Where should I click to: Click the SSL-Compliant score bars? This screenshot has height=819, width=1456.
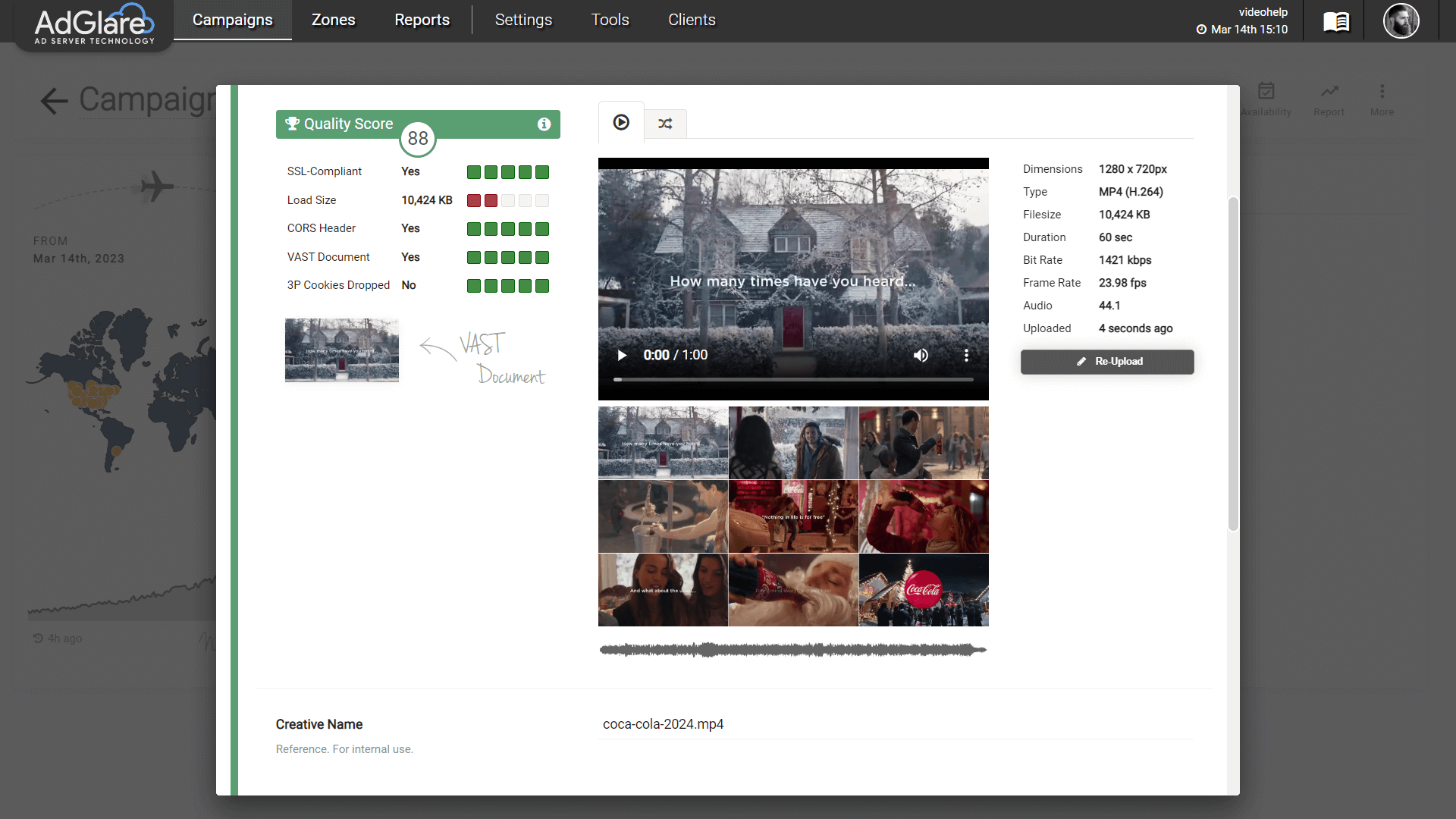pos(507,172)
